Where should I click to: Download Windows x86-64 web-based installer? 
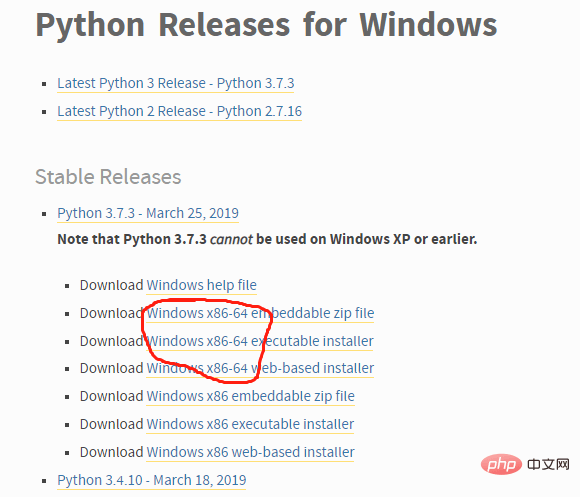tap(260, 368)
